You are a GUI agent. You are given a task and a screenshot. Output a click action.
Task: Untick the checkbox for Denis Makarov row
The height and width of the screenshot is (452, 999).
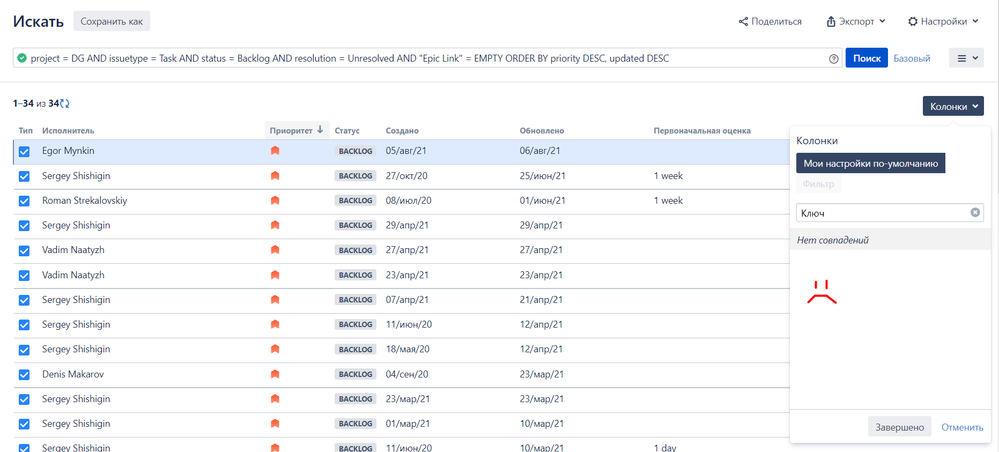click(24, 375)
